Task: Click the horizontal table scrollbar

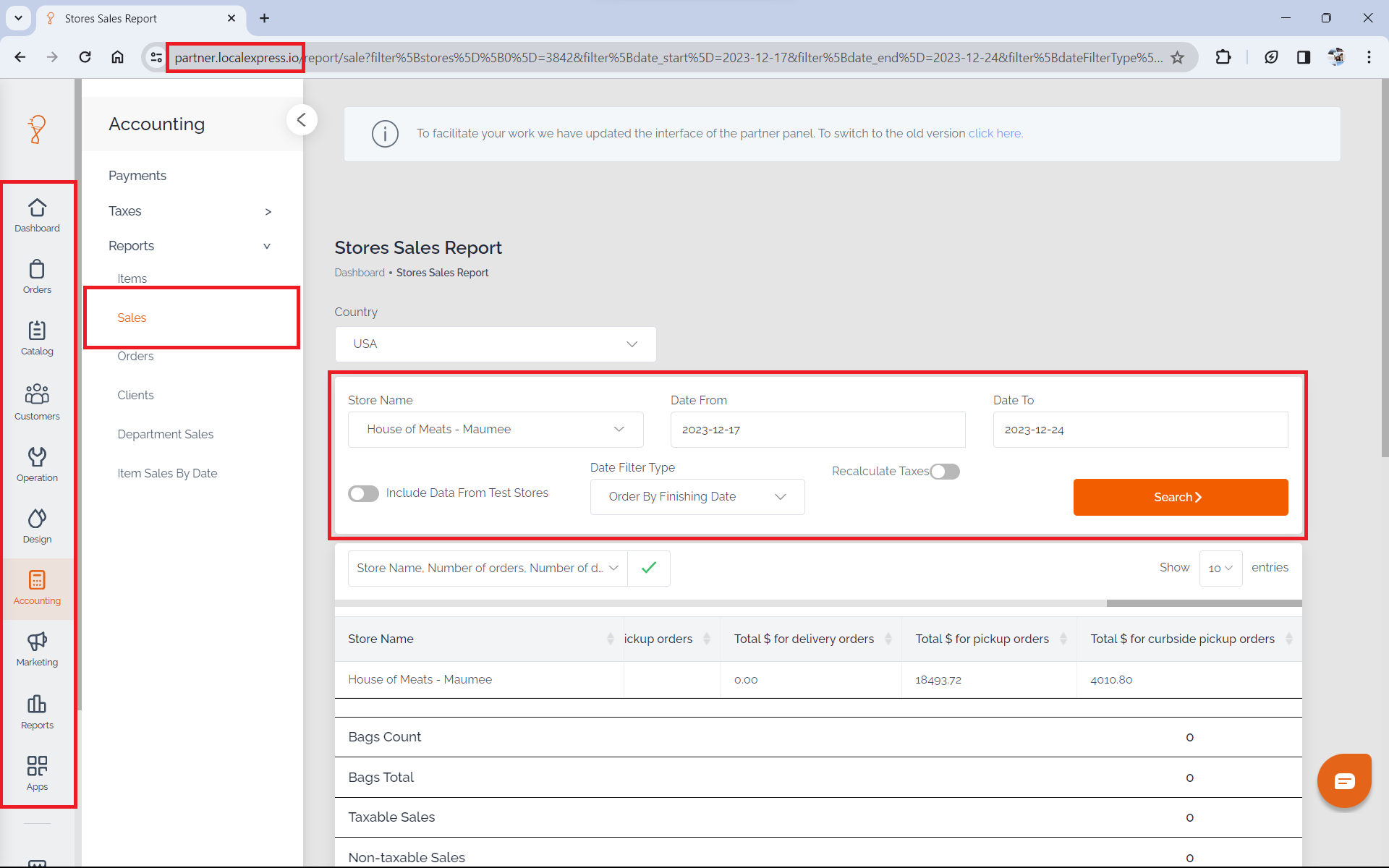Action: click(1203, 603)
